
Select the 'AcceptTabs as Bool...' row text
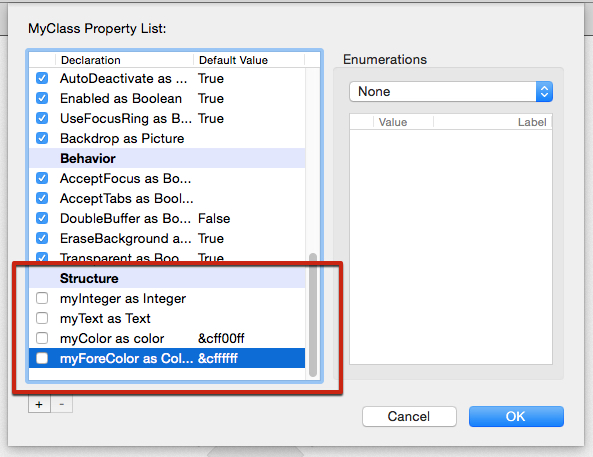point(127,198)
